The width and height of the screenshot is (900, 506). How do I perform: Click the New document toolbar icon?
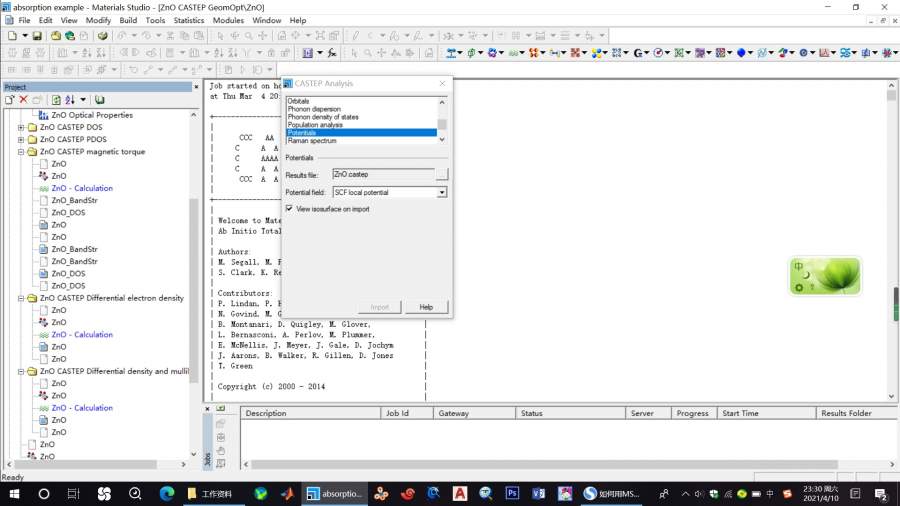11,36
